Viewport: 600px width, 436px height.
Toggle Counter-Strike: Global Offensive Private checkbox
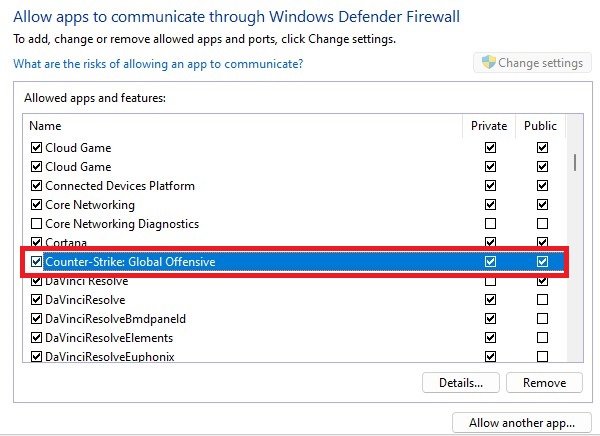coord(490,262)
